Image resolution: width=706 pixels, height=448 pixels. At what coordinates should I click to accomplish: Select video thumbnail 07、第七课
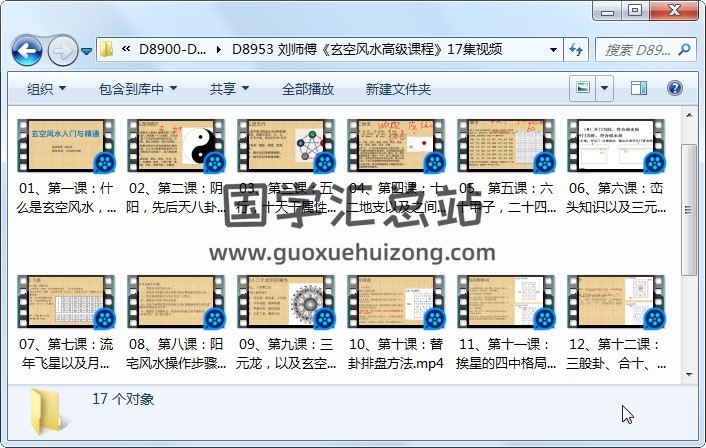[x=66, y=302]
